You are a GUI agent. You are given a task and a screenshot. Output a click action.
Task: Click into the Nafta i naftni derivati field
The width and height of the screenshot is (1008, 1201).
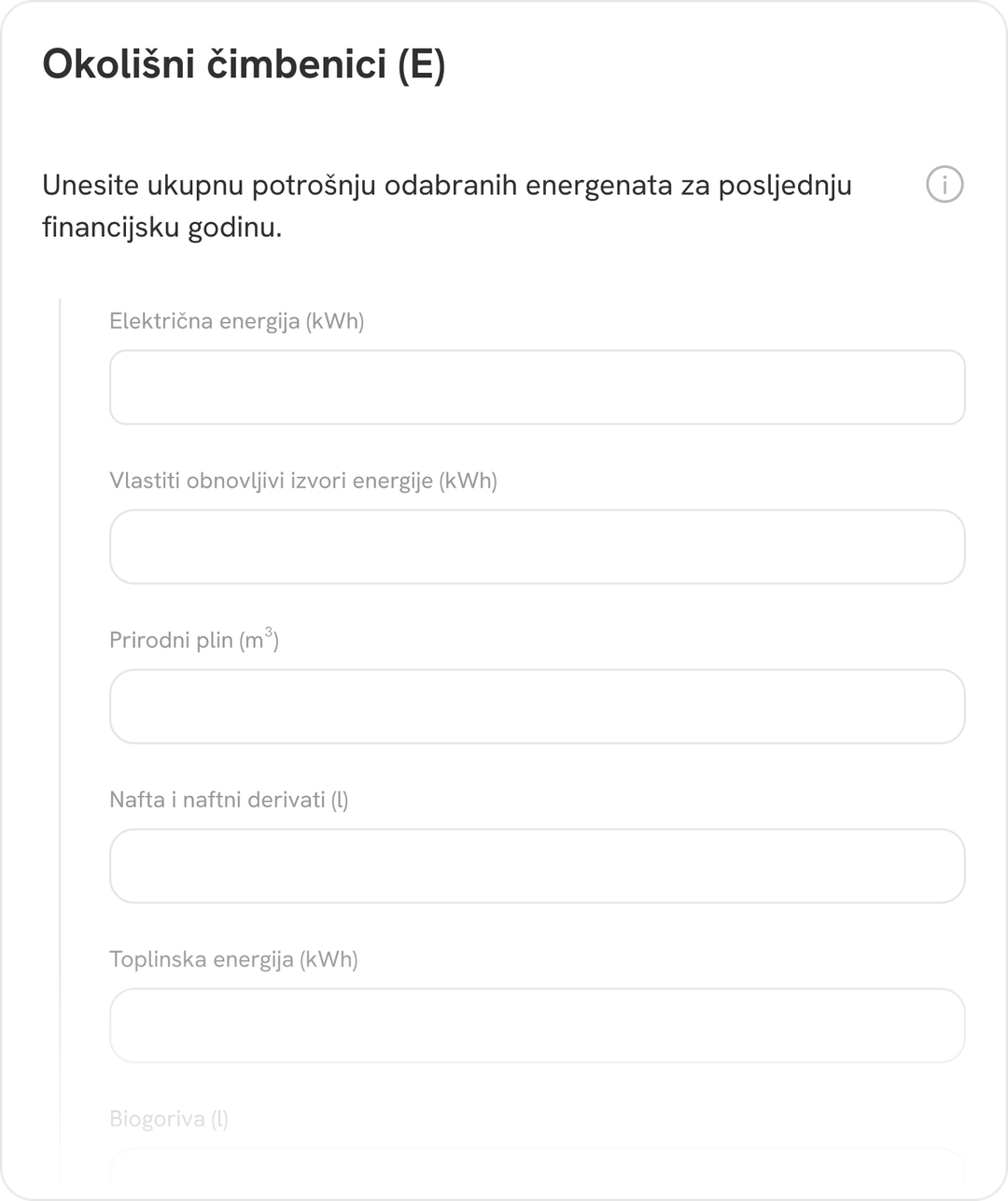coord(537,866)
